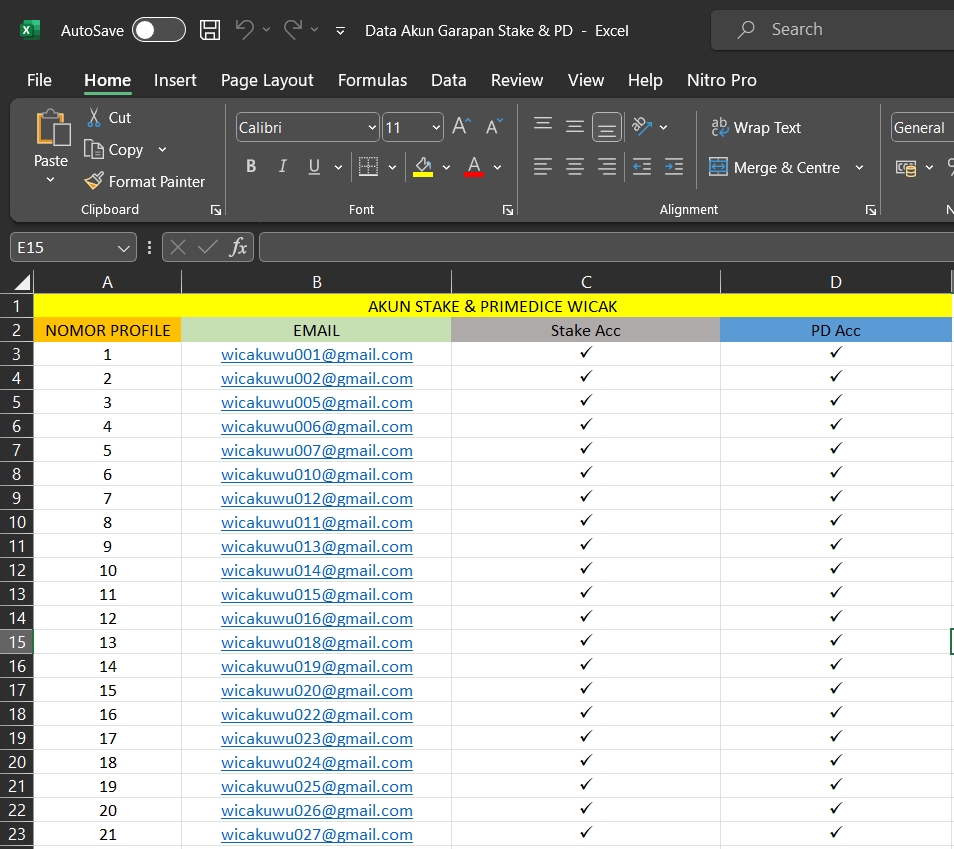Select row 15 header
Image resolution: width=954 pixels, height=849 pixels.
coord(16,642)
